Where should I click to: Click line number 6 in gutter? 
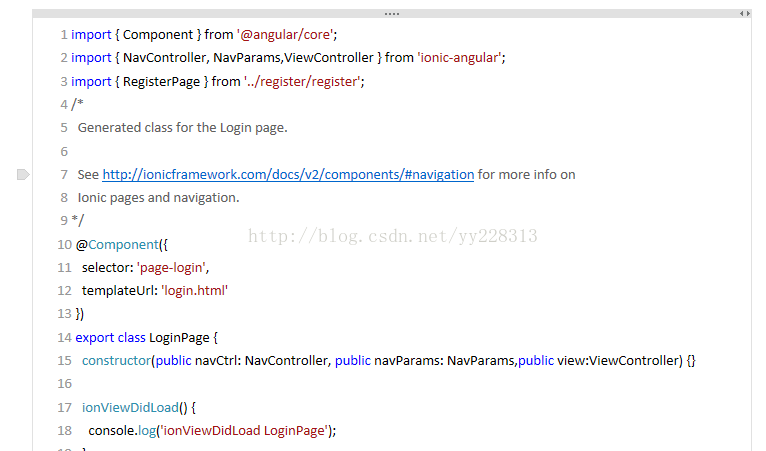click(64, 151)
